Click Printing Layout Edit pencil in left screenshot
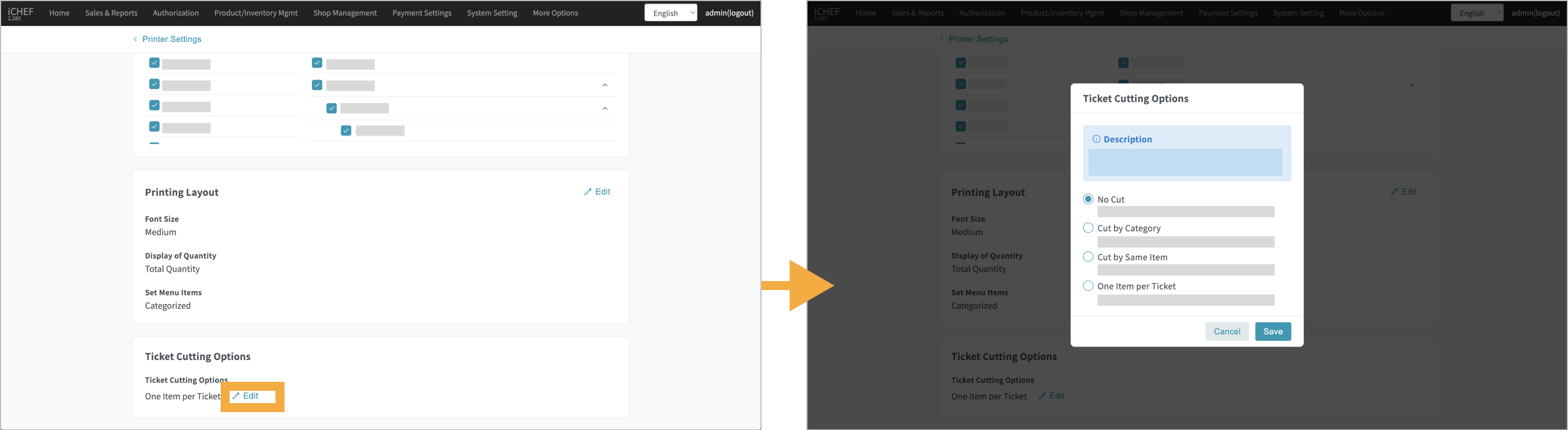 pos(588,192)
